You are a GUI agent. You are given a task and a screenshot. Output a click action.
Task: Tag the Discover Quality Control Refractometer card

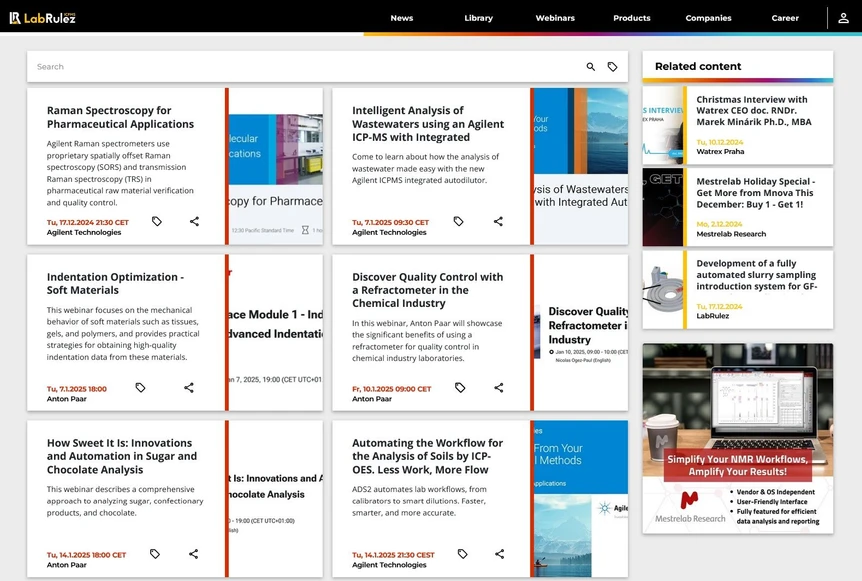[x=460, y=388]
